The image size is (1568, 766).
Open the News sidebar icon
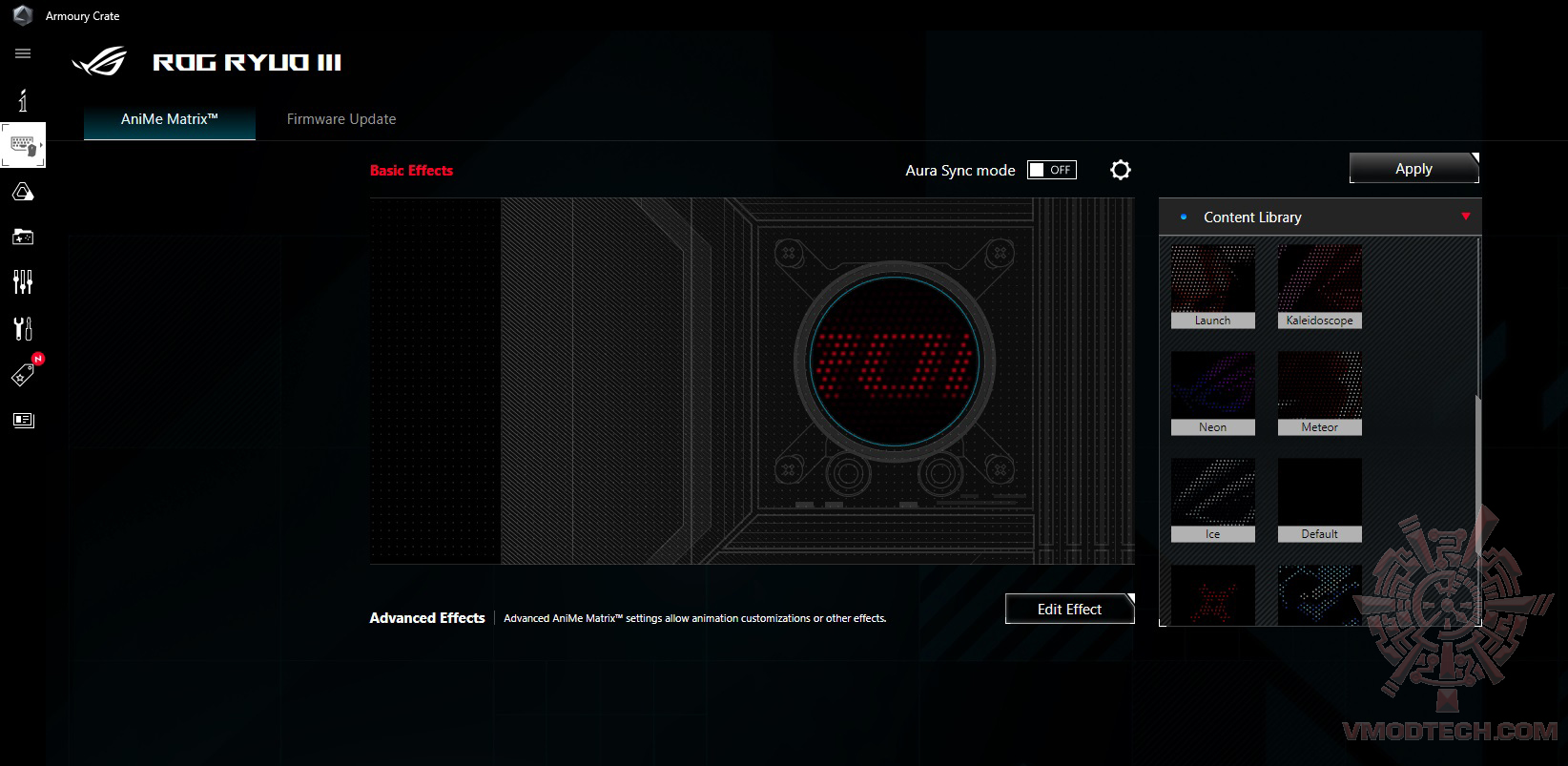pos(23,420)
